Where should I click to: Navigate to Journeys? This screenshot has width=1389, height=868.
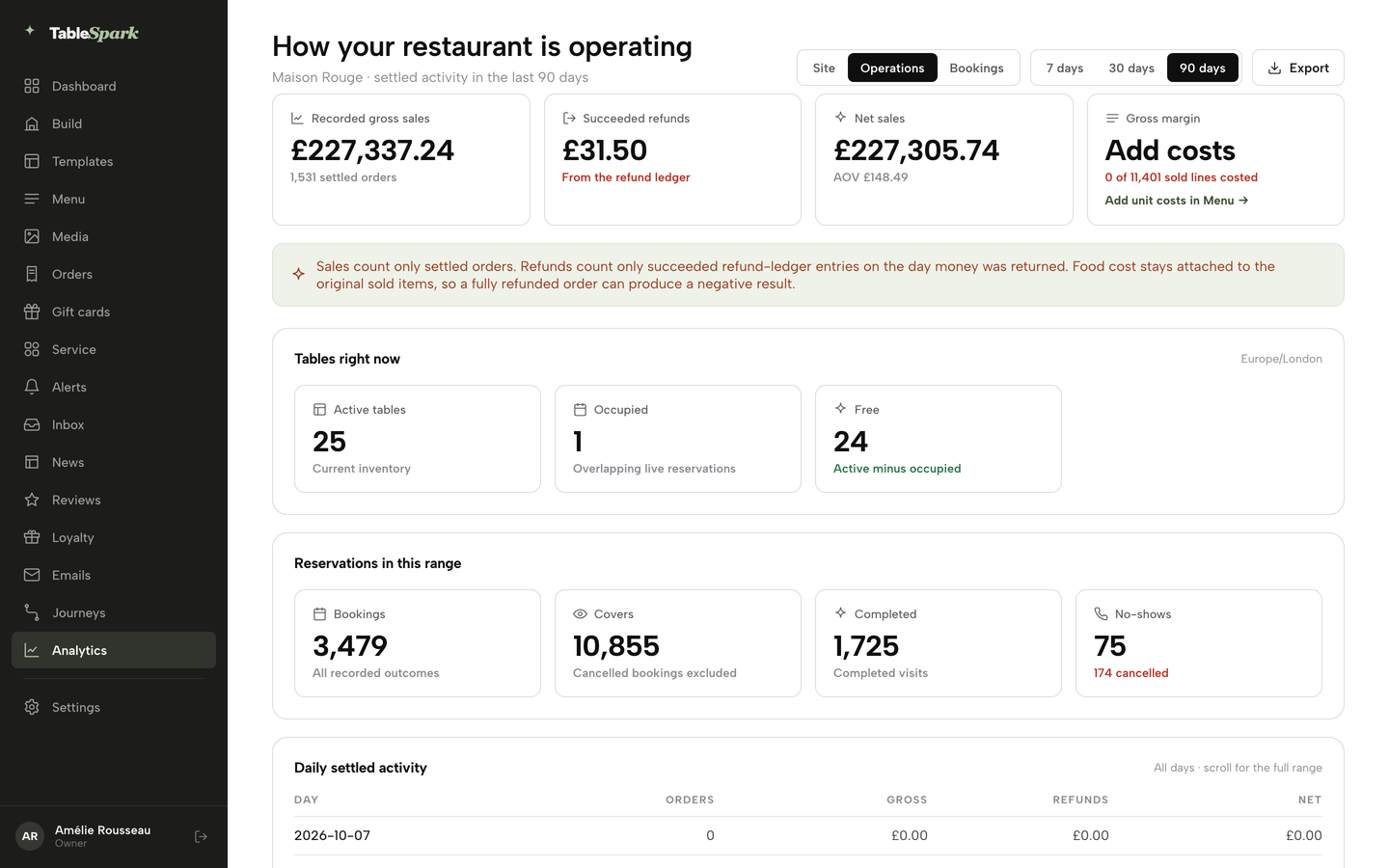tap(114, 612)
